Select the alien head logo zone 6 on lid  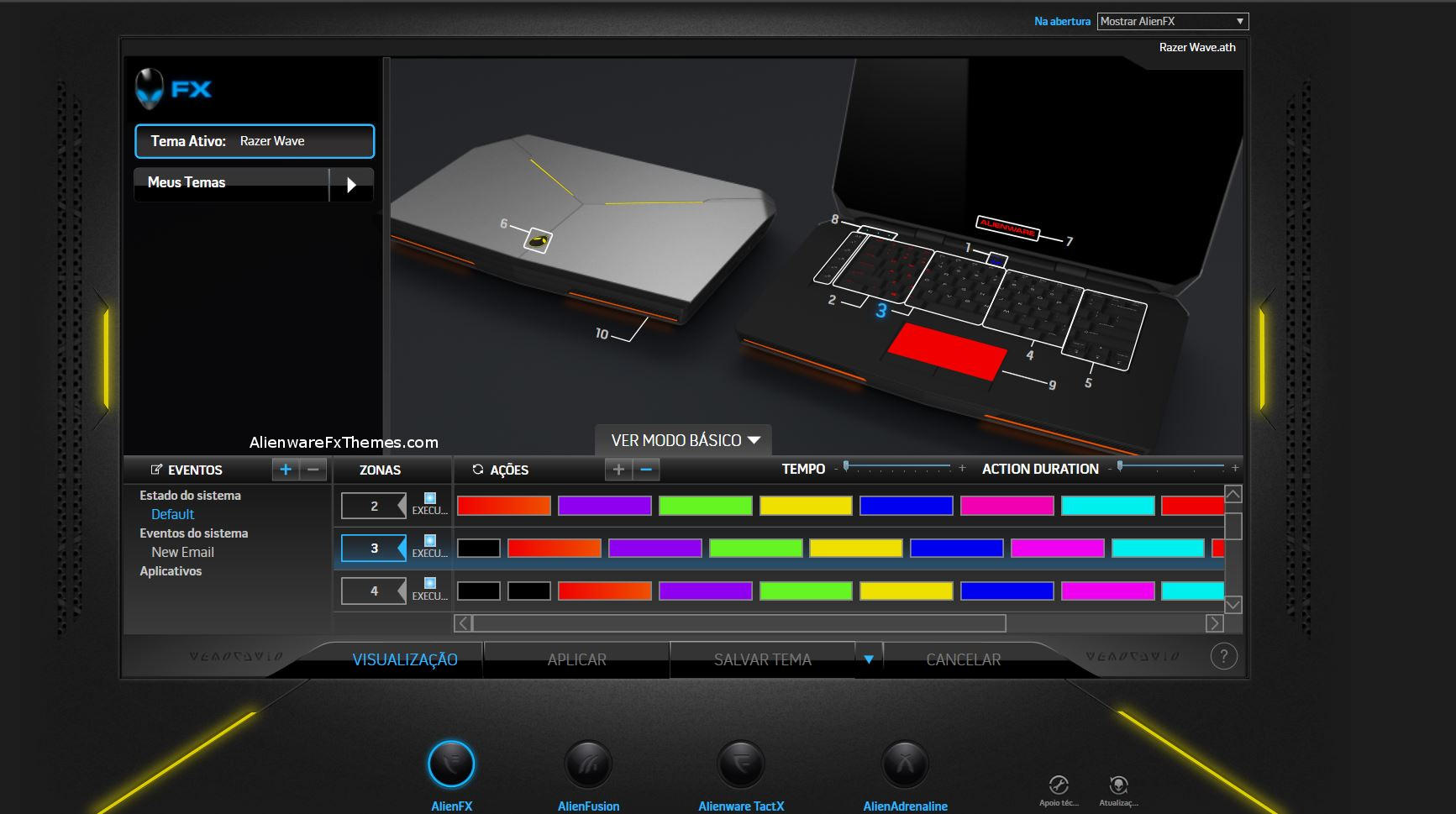538,241
